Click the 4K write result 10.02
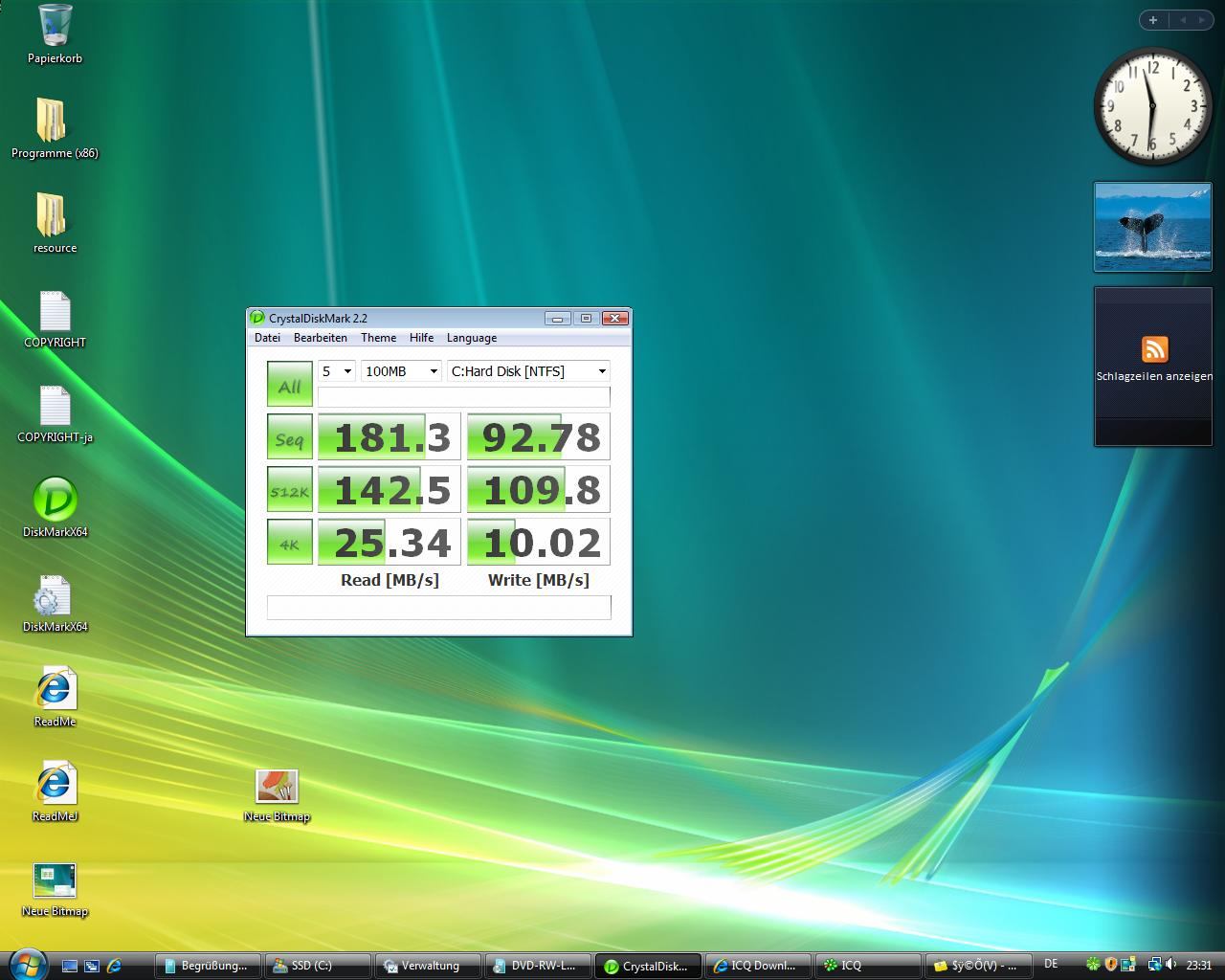This screenshot has height=980, width=1225. click(x=539, y=543)
